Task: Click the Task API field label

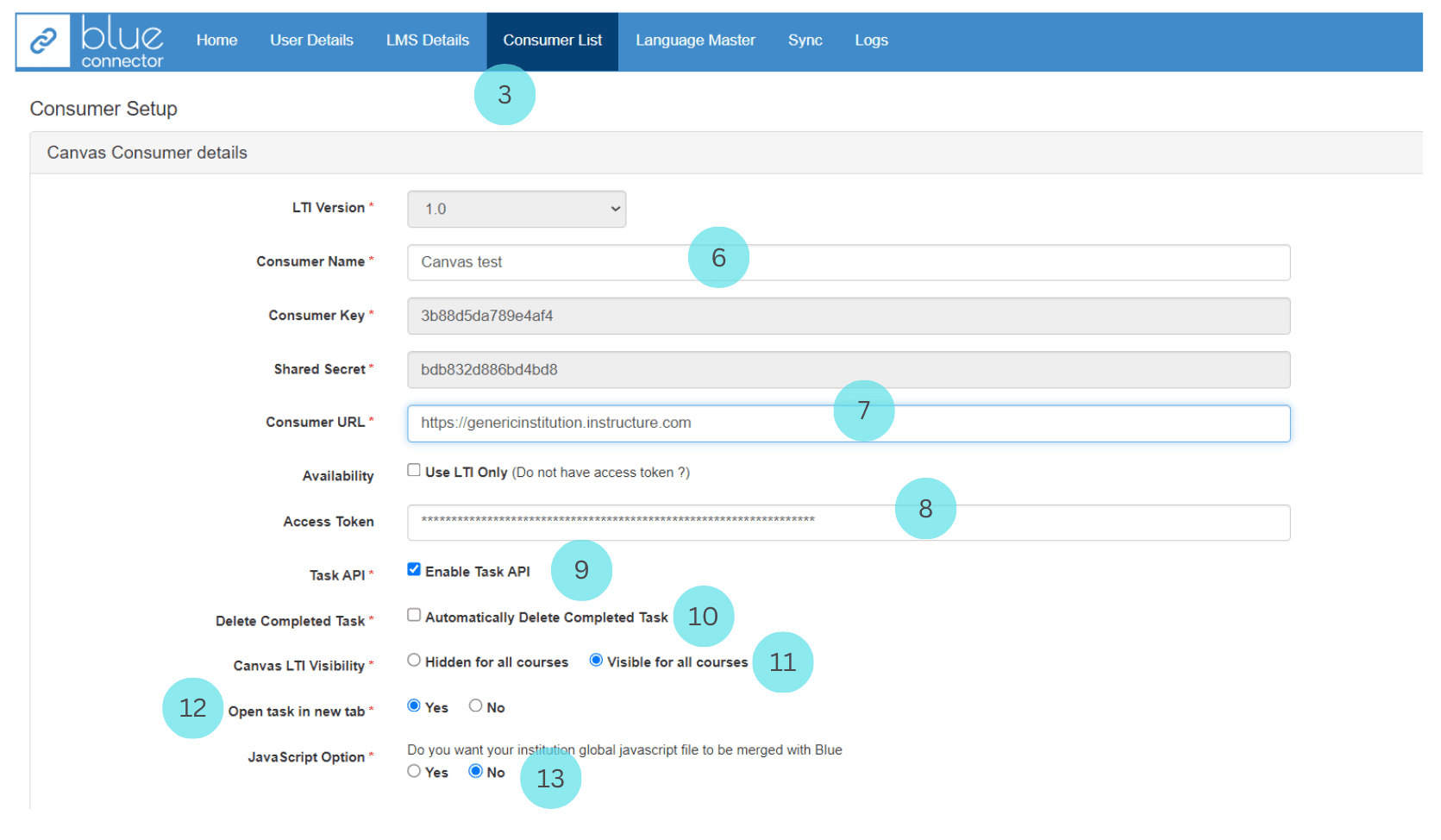Action: [337, 575]
